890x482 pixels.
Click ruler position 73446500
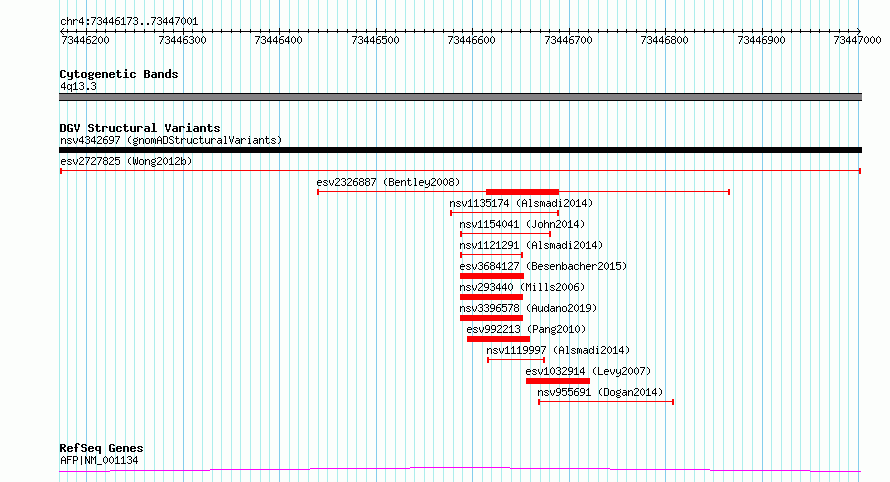[x=375, y=40]
